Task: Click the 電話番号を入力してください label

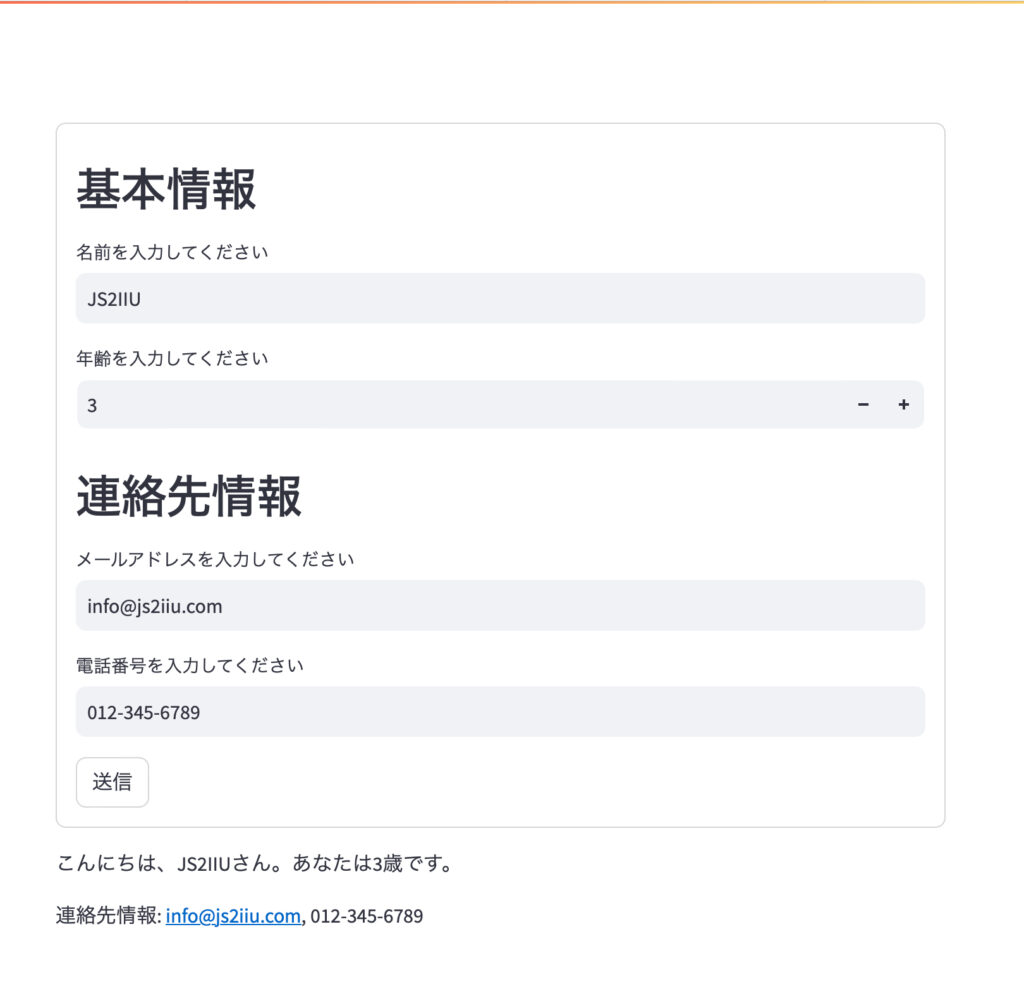Action: tap(190, 665)
